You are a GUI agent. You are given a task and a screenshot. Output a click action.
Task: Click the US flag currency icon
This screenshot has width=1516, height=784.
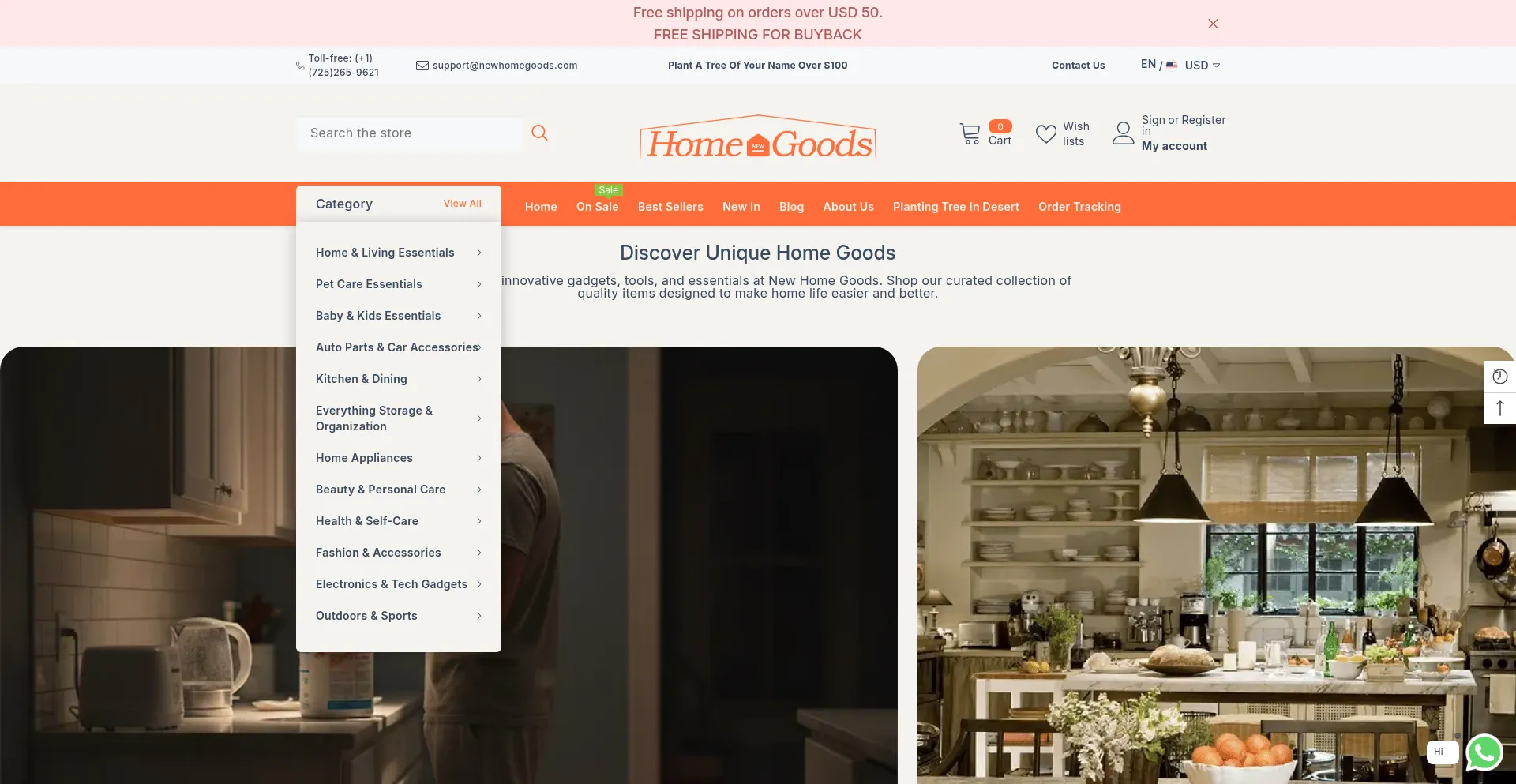point(1172,66)
